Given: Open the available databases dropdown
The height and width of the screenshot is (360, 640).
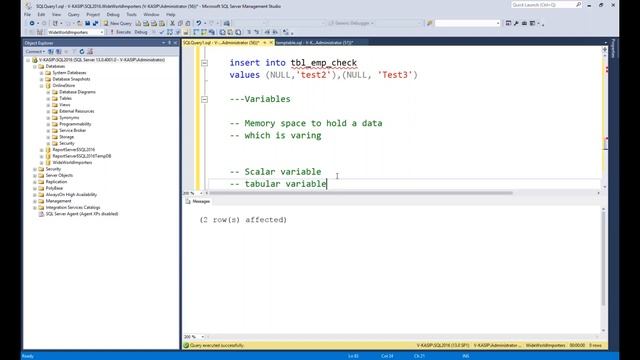Looking at the screenshot, I should [102, 32].
